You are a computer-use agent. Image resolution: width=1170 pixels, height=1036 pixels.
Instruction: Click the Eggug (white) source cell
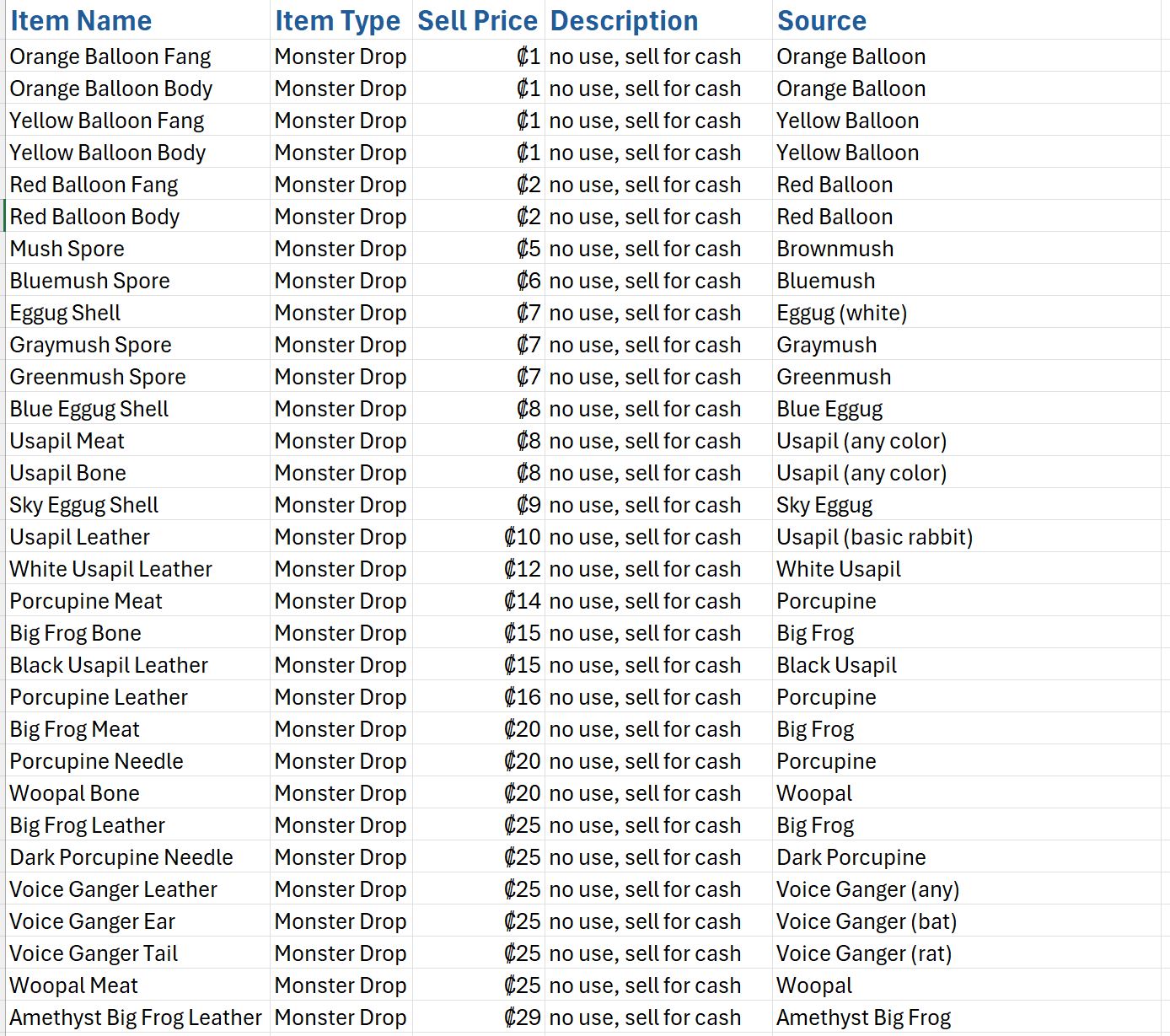(x=966, y=313)
